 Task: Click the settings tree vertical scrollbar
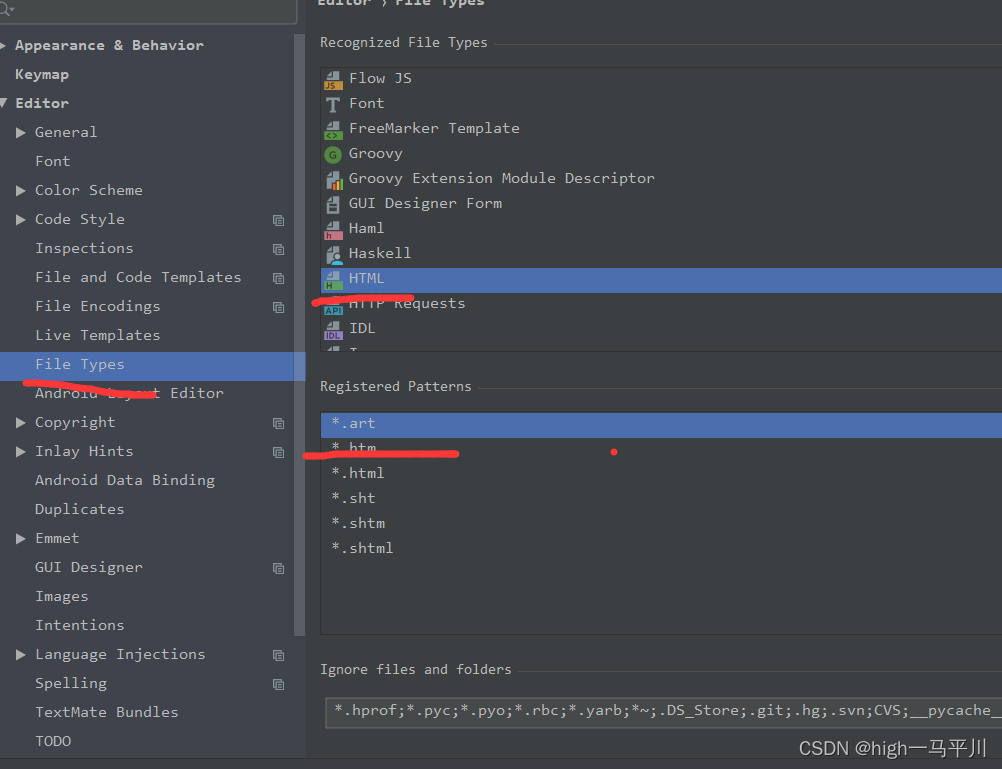coord(299,335)
